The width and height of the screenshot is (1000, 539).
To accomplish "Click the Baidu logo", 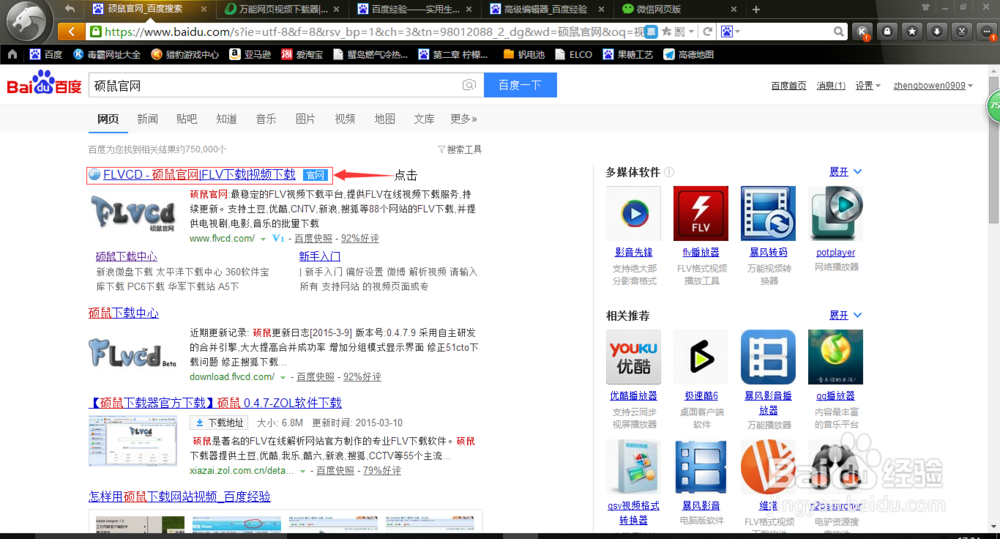I will click(x=44, y=84).
